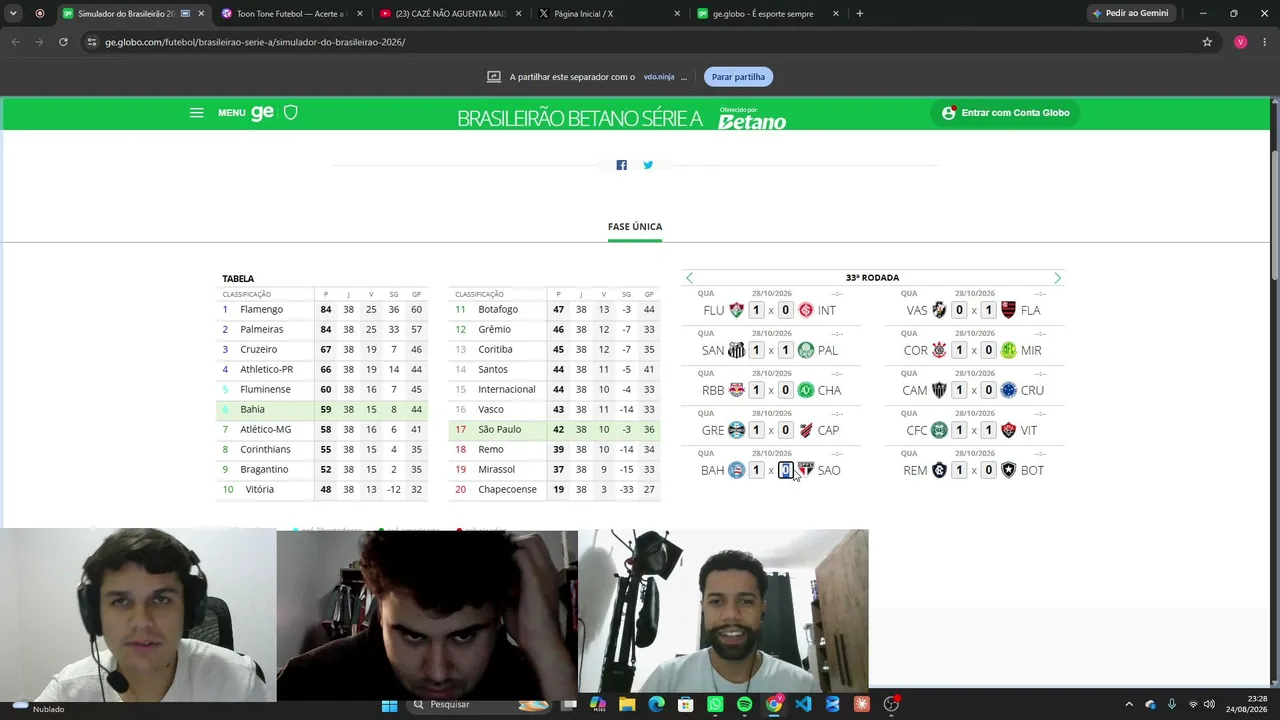Click the address bar URL
Viewport: 1280px width, 720px height.
coord(255,42)
